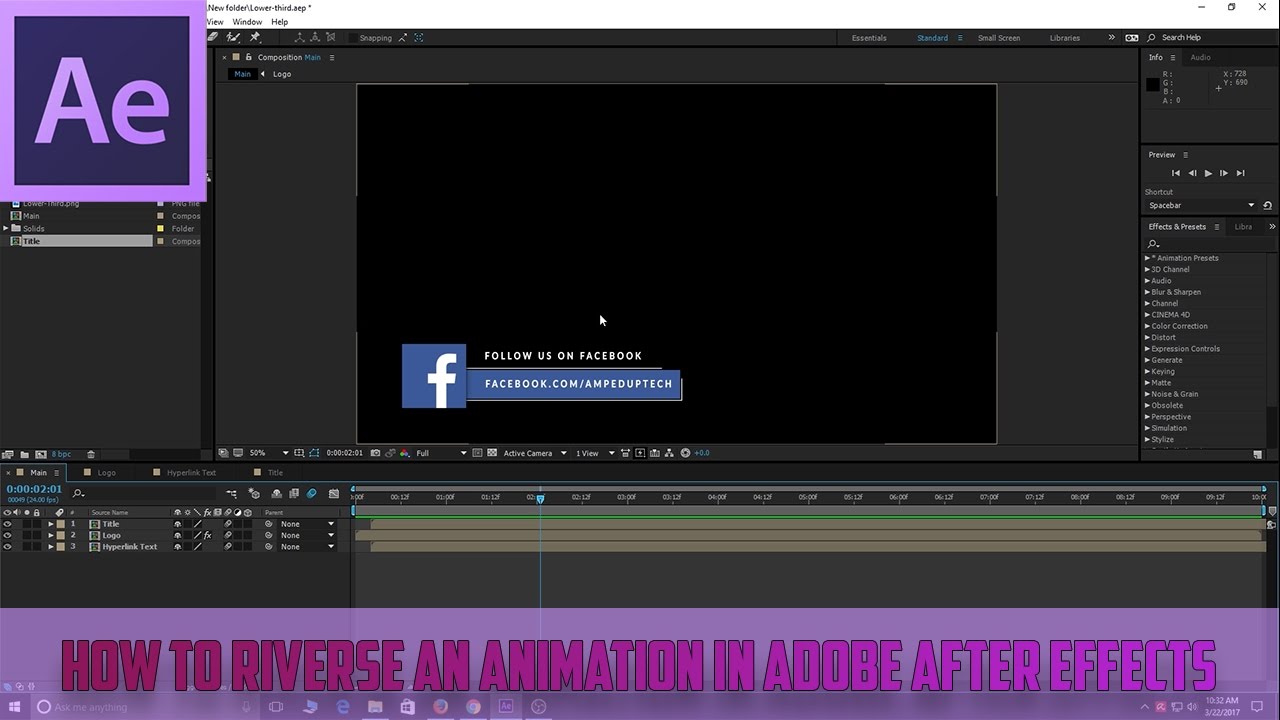
Task: Open Microsoft Edge from the taskbar
Action: tap(342, 707)
